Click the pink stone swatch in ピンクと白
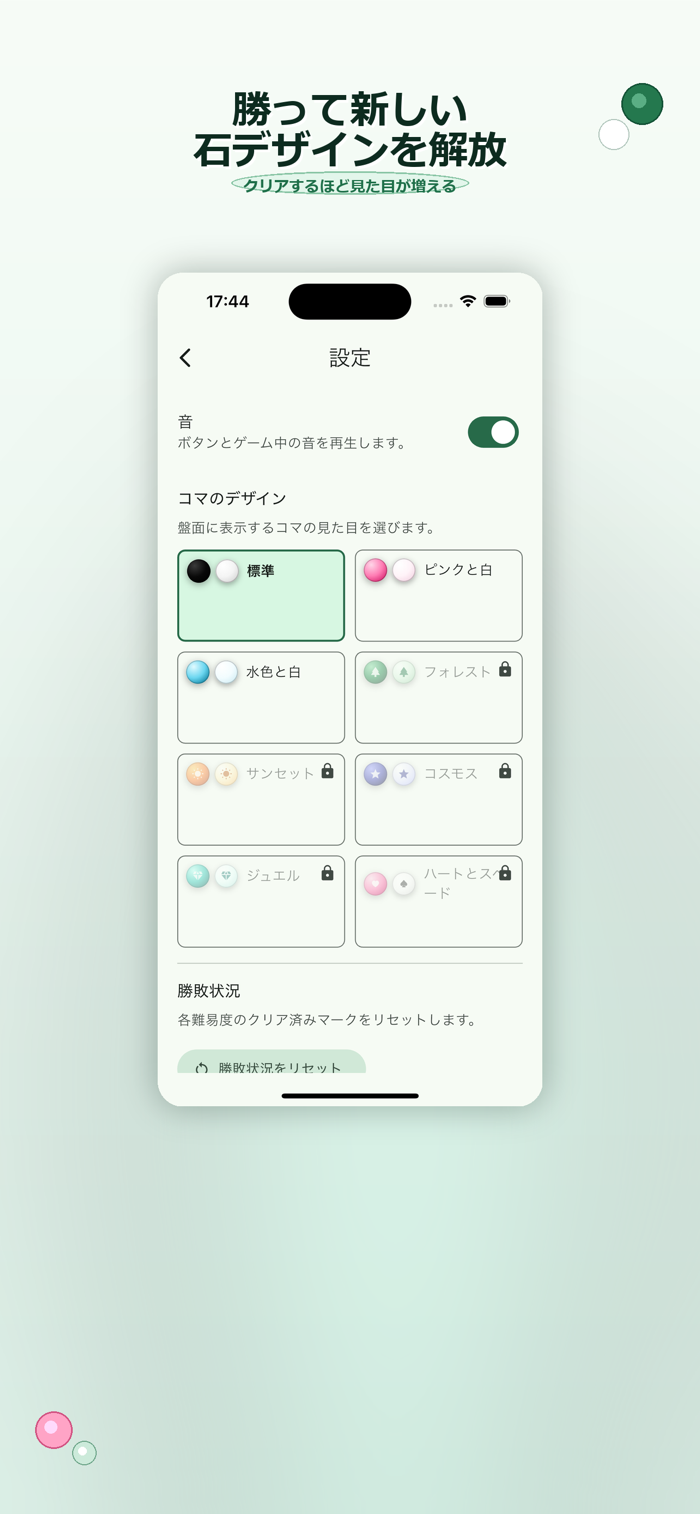700x1514 pixels. (x=375, y=570)
